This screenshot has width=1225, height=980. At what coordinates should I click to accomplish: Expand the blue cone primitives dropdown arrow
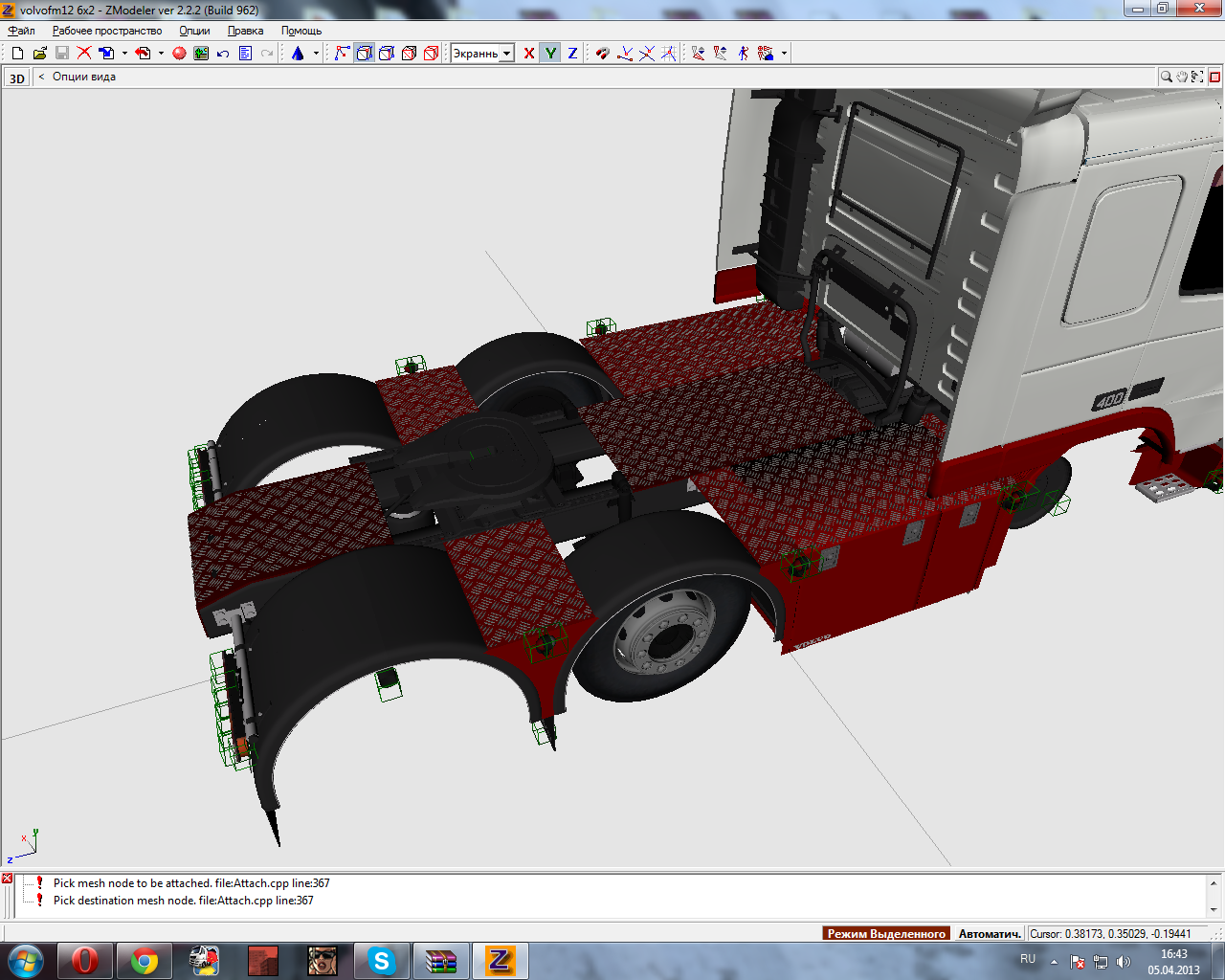(x=316, y=54)
